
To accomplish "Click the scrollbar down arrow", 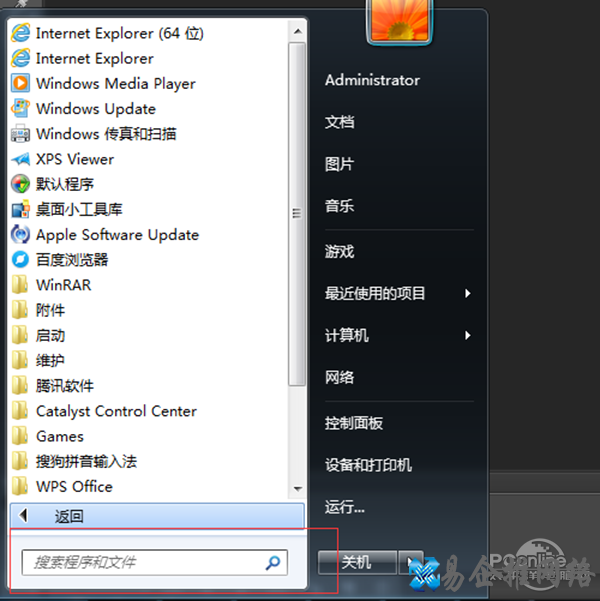I will (x=298, y=489).
